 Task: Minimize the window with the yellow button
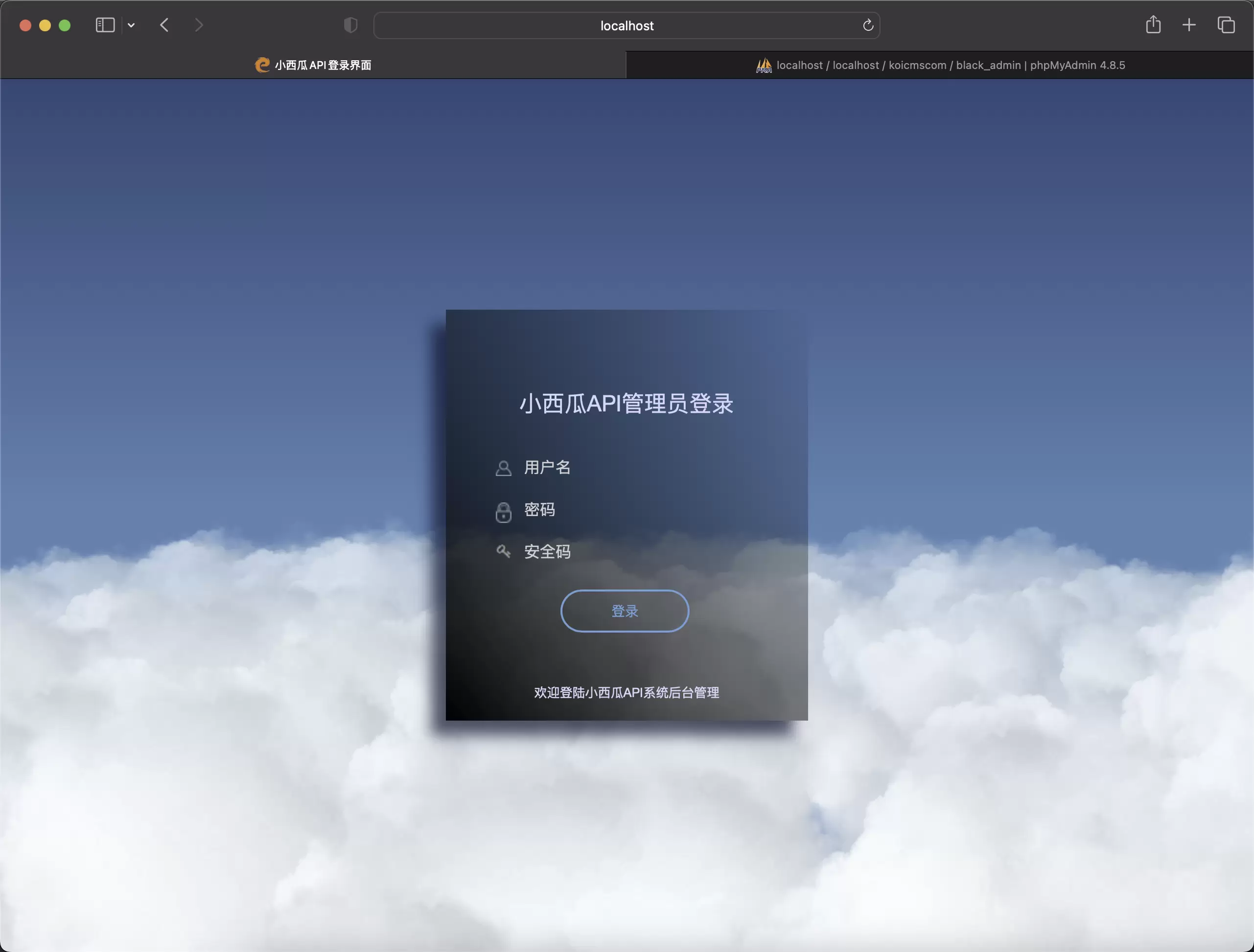[45, 25]
